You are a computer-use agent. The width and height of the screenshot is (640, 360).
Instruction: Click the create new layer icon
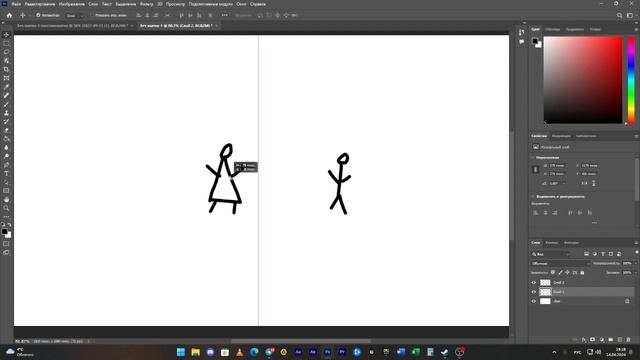[620, 340]
